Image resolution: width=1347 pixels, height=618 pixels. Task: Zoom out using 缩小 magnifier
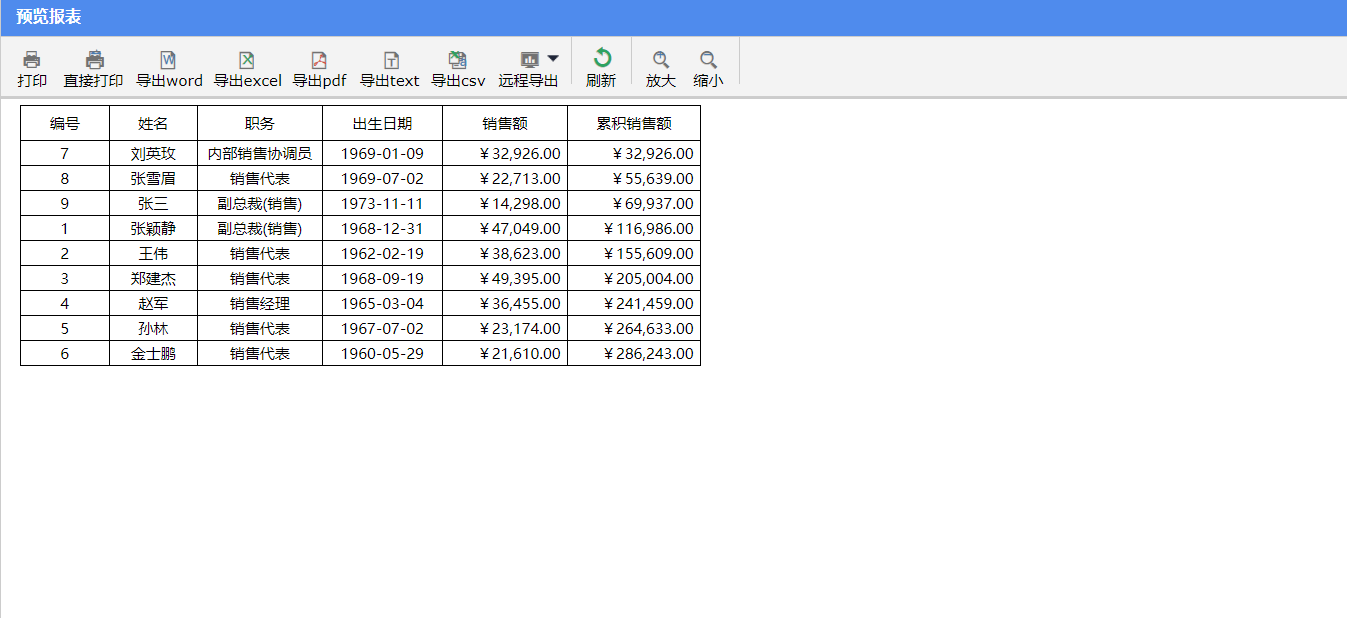pos(708,60)
